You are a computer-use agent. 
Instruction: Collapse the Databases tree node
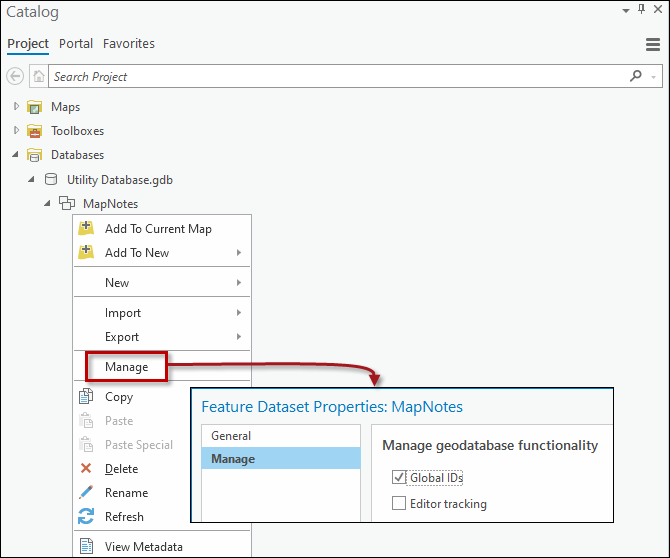coord(15,154)
